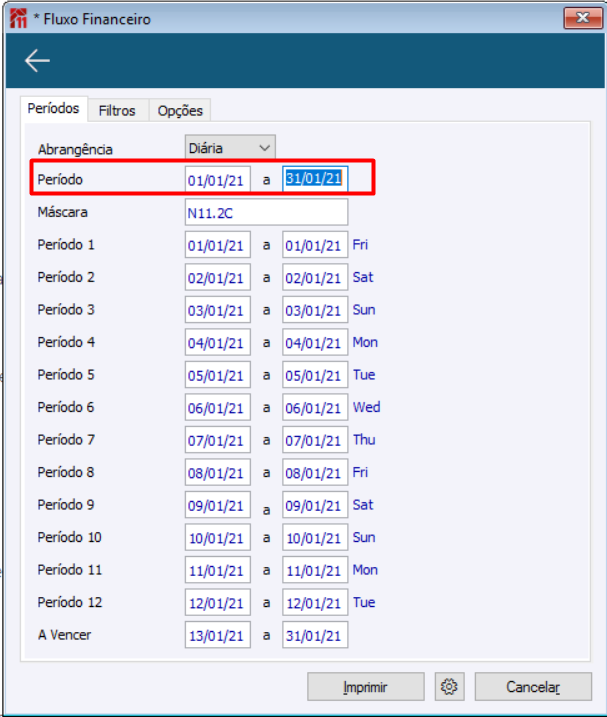Image resolution: width=607 pixels, height=717 pixels.
Task: Focus the Período end date 31/01/21 field
Action: [x=315, y=179]
